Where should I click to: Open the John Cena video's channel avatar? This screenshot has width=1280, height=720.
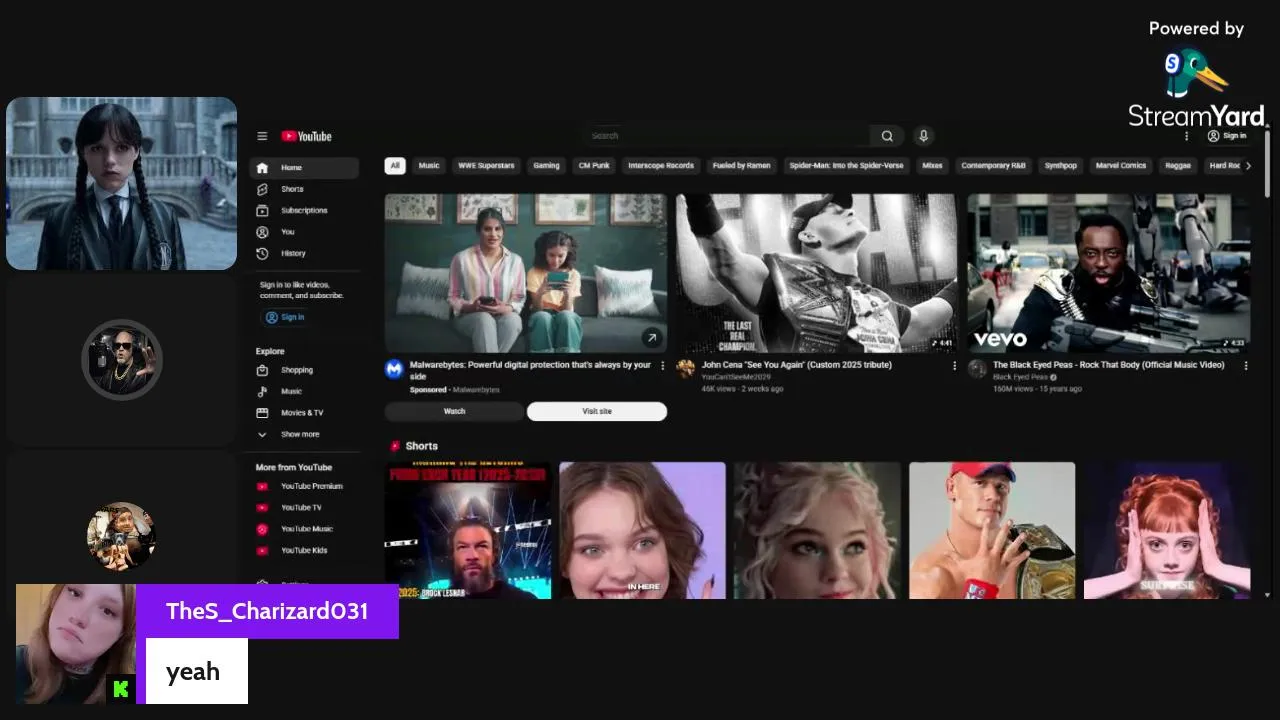point(685,369)
